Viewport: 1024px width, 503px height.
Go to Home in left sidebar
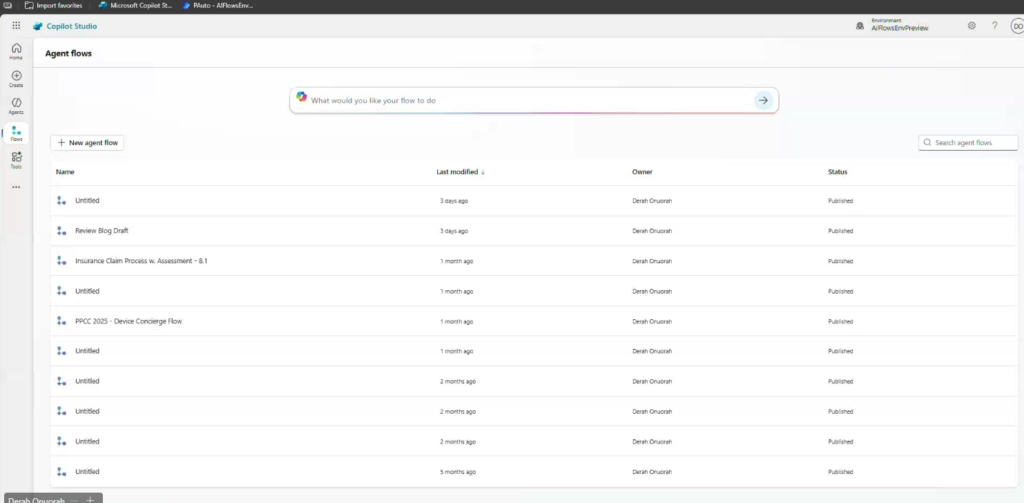[16, 51]
